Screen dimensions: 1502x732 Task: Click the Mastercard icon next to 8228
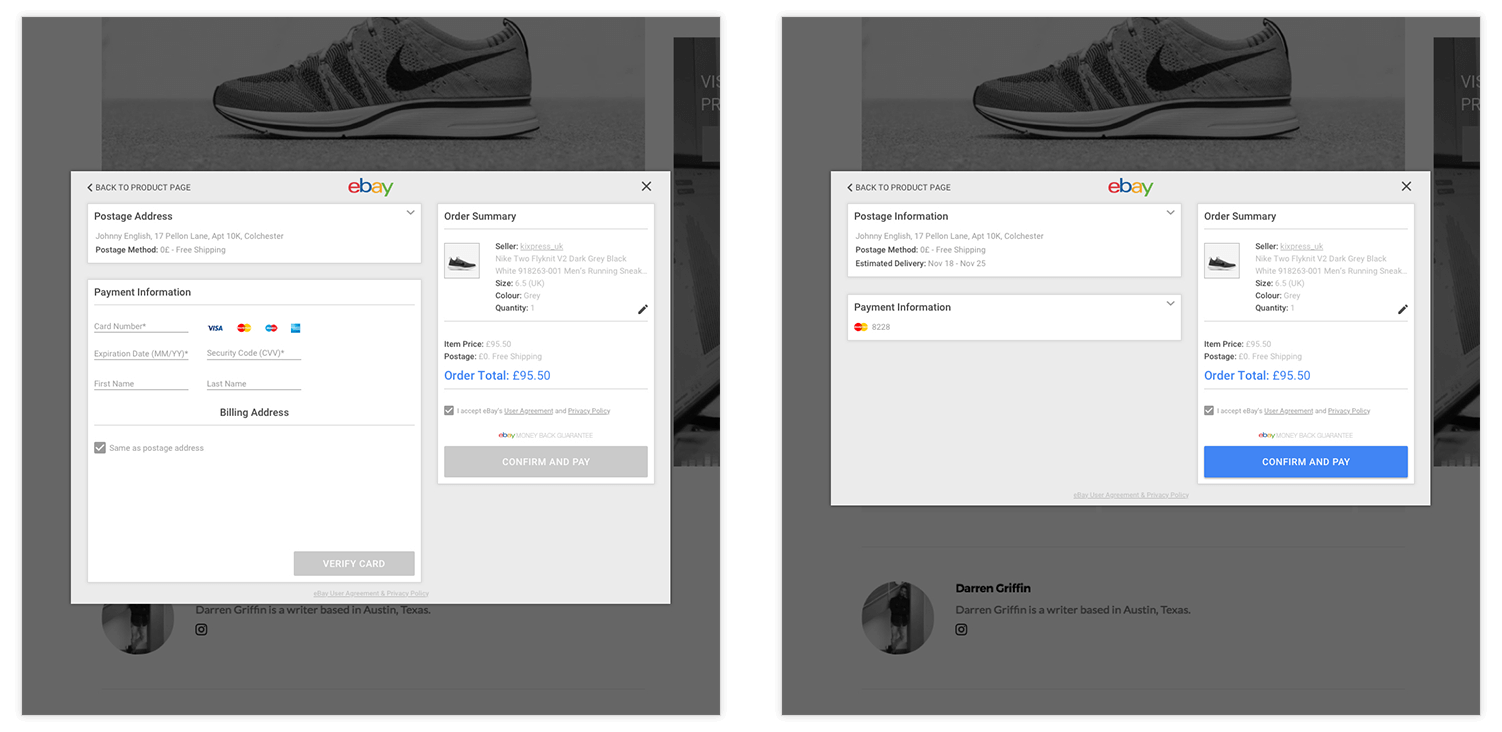pos(860,327)
